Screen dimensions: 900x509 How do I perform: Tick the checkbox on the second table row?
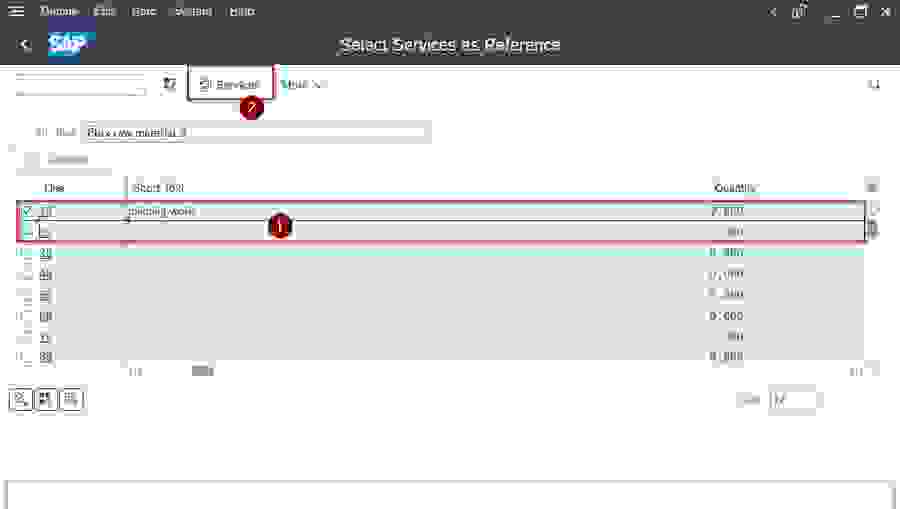(27, 232)
